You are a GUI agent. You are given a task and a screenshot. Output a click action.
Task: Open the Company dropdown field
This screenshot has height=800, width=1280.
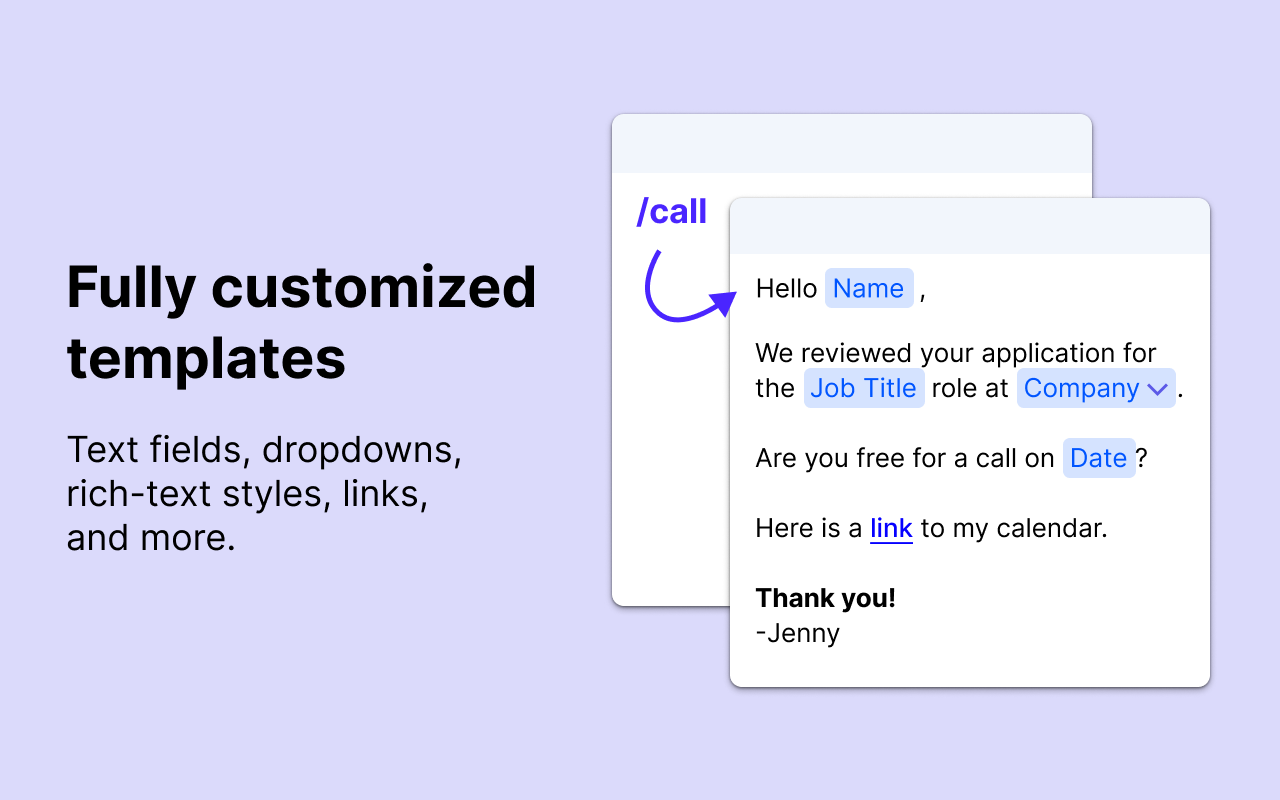1084,388
